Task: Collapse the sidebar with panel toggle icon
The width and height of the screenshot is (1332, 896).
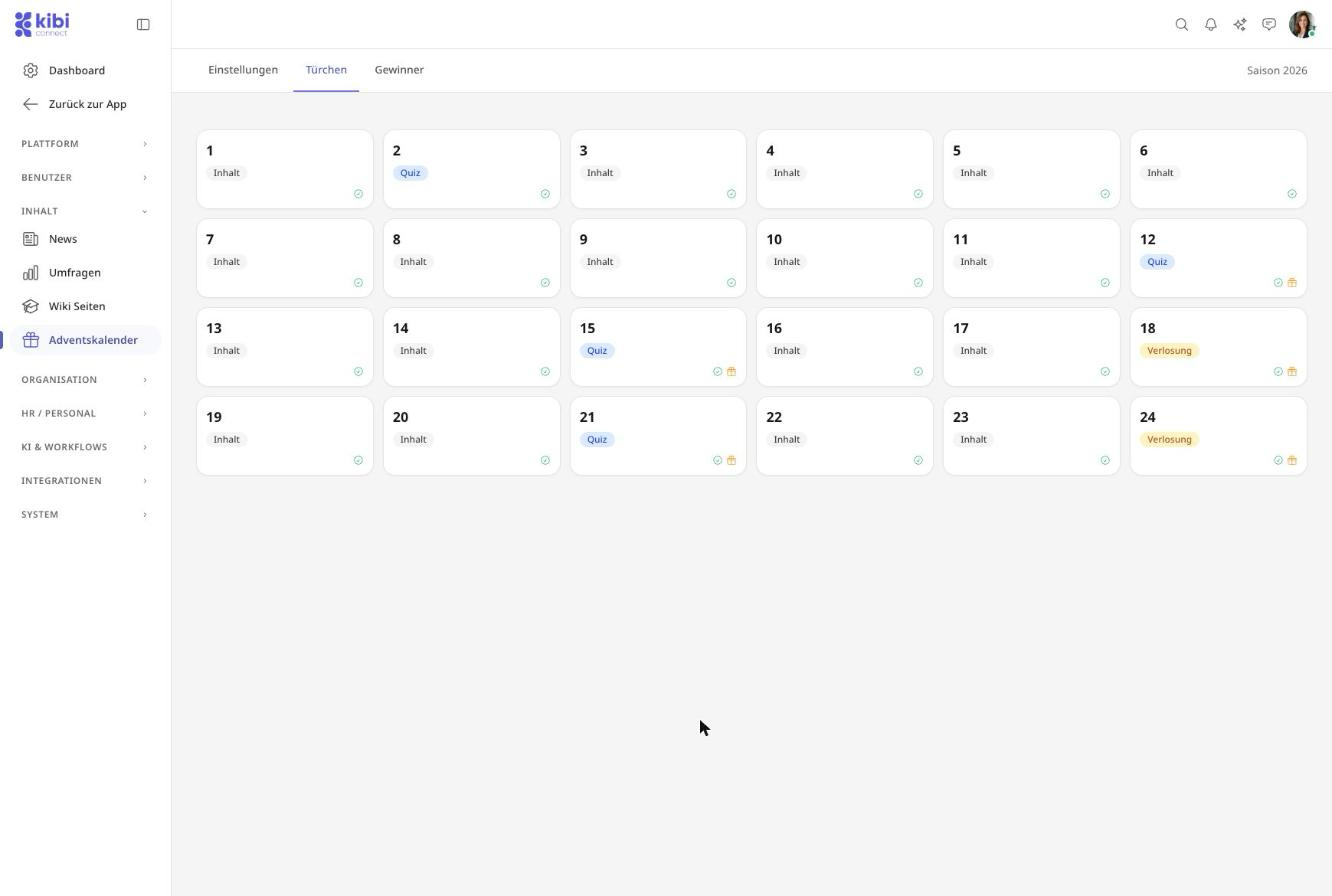Action: tap(143, 25)
